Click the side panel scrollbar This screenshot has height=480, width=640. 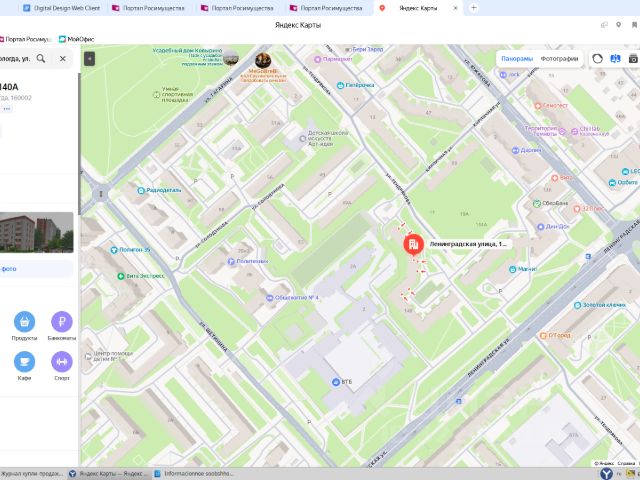tap(79, 143)
